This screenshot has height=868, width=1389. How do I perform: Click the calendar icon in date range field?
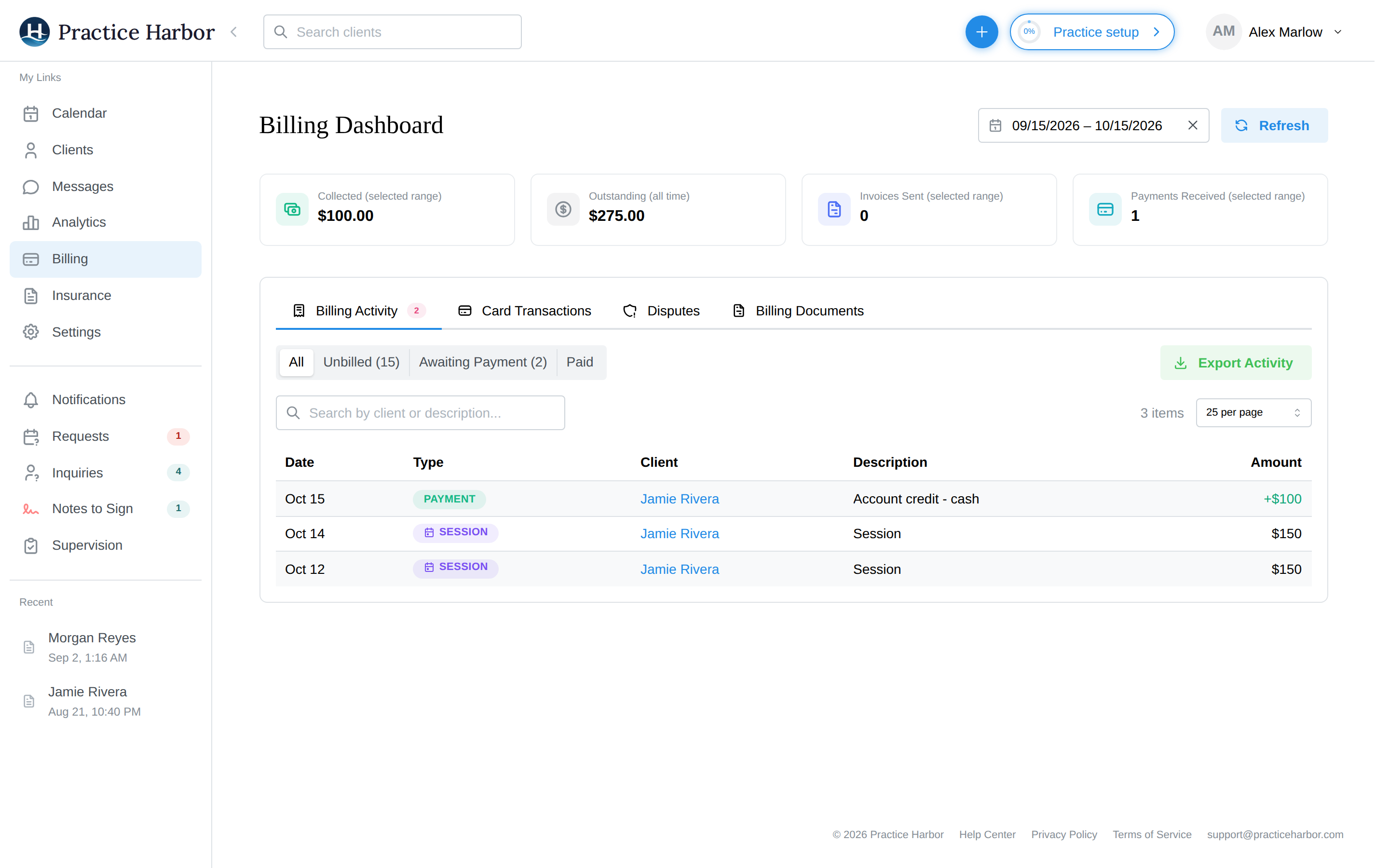click(x=995, y=125)
